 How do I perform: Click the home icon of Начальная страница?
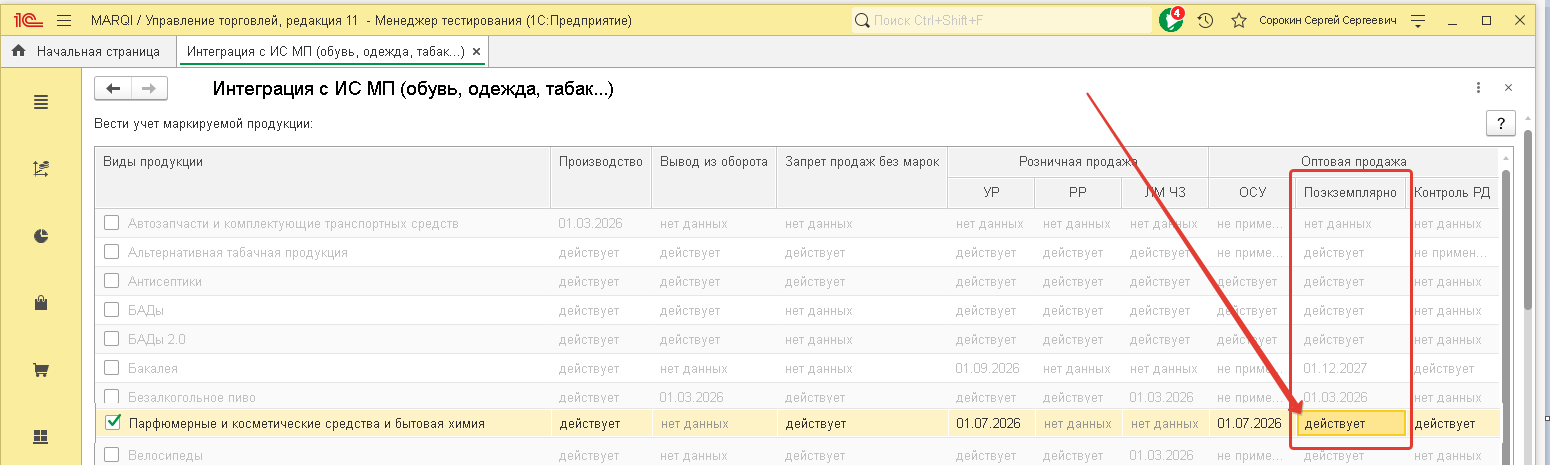(18, 51)
